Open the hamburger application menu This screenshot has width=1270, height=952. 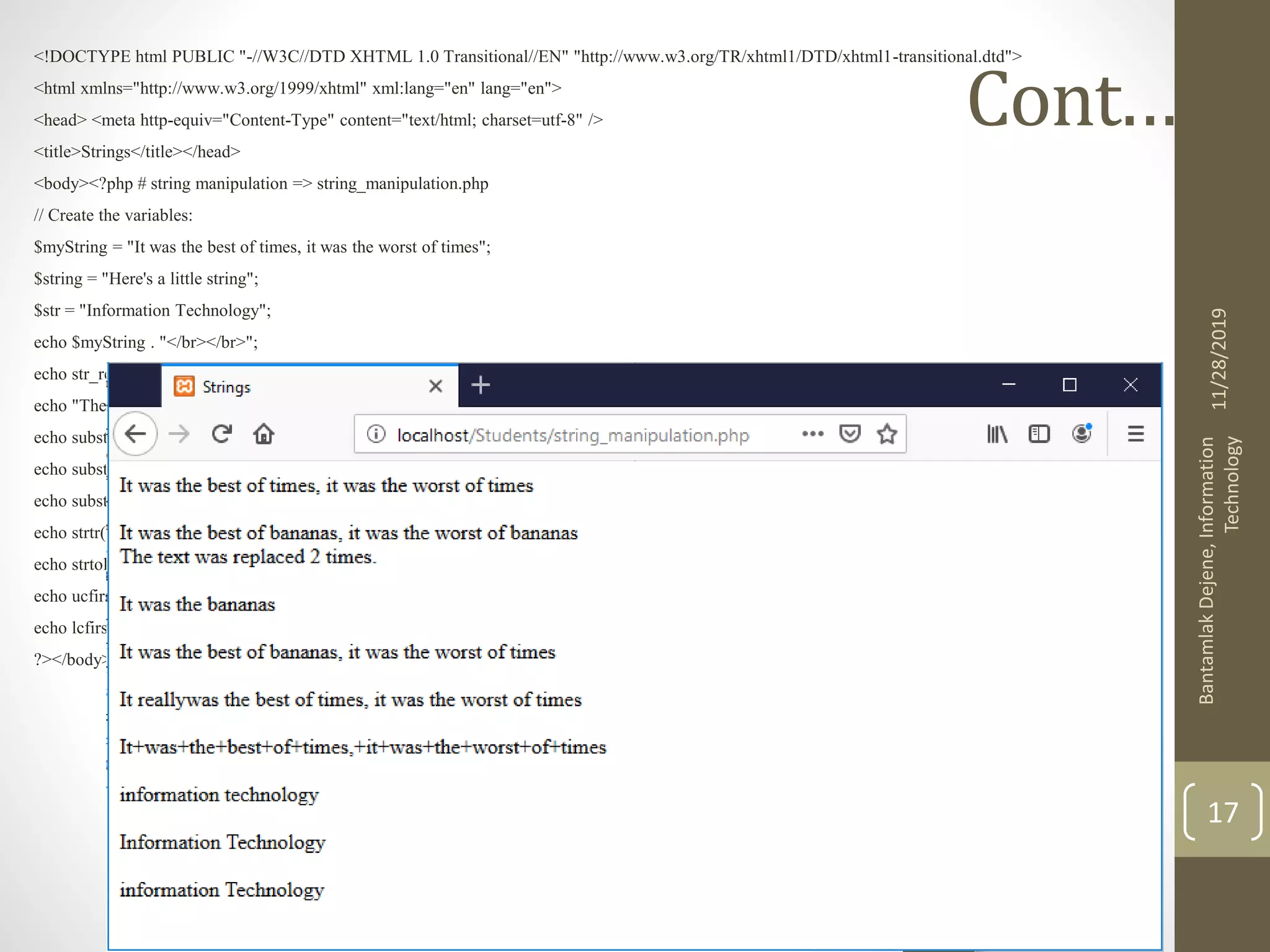[x=1135, y=434]
